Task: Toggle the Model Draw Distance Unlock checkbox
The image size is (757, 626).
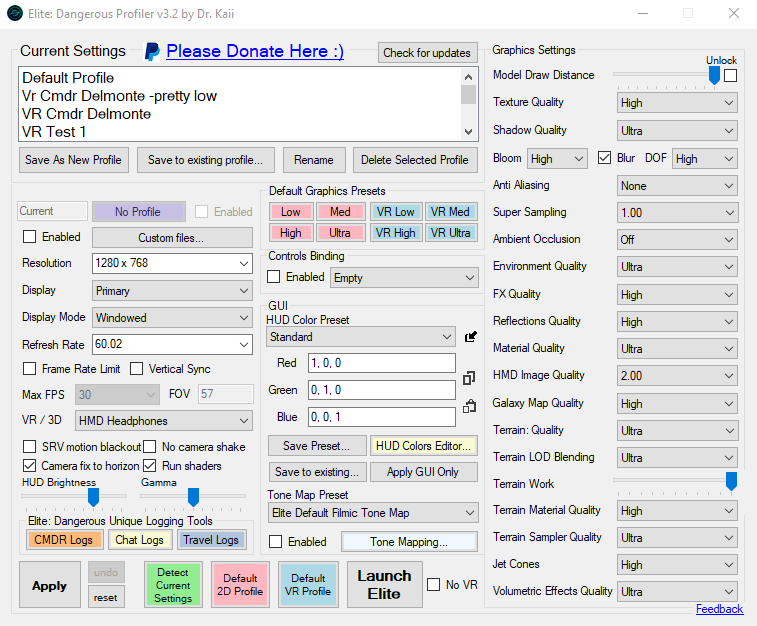Action: (x=730, y=75)
